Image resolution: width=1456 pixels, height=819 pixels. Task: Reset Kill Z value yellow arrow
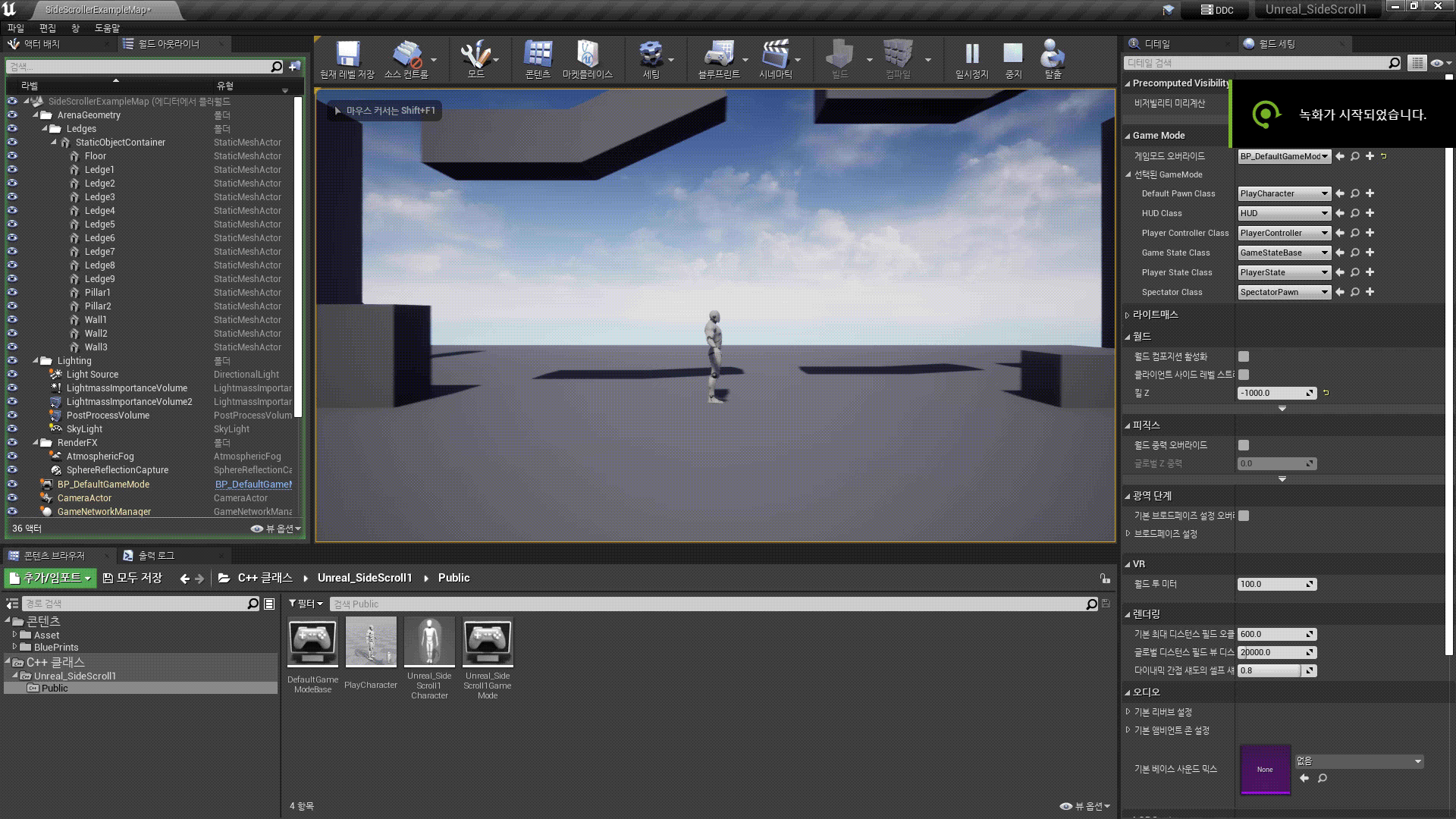pyautogui.click(x=1326, y=393)
